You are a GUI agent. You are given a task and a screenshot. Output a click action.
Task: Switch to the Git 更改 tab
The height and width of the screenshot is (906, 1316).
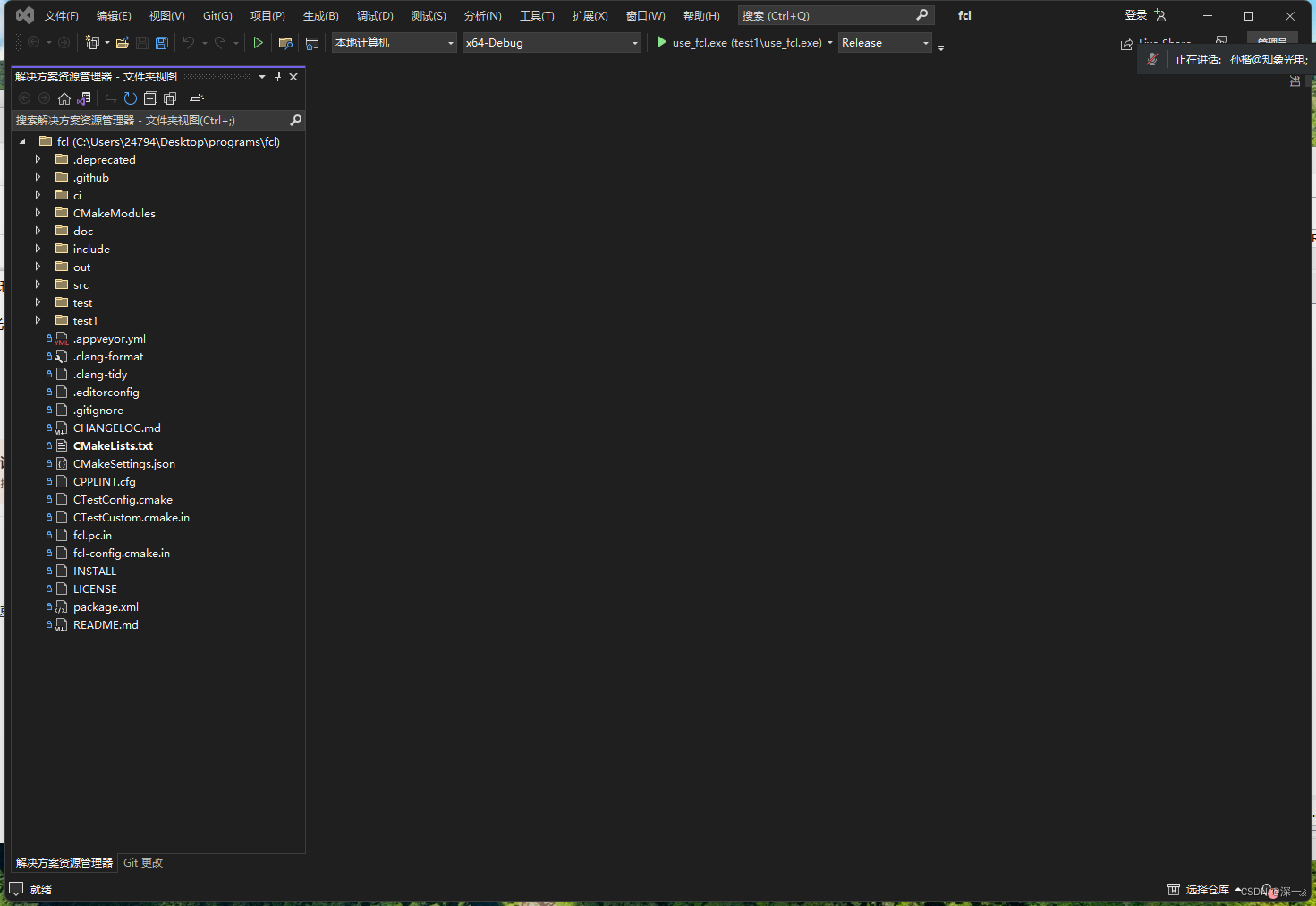(x=142, y=862)
